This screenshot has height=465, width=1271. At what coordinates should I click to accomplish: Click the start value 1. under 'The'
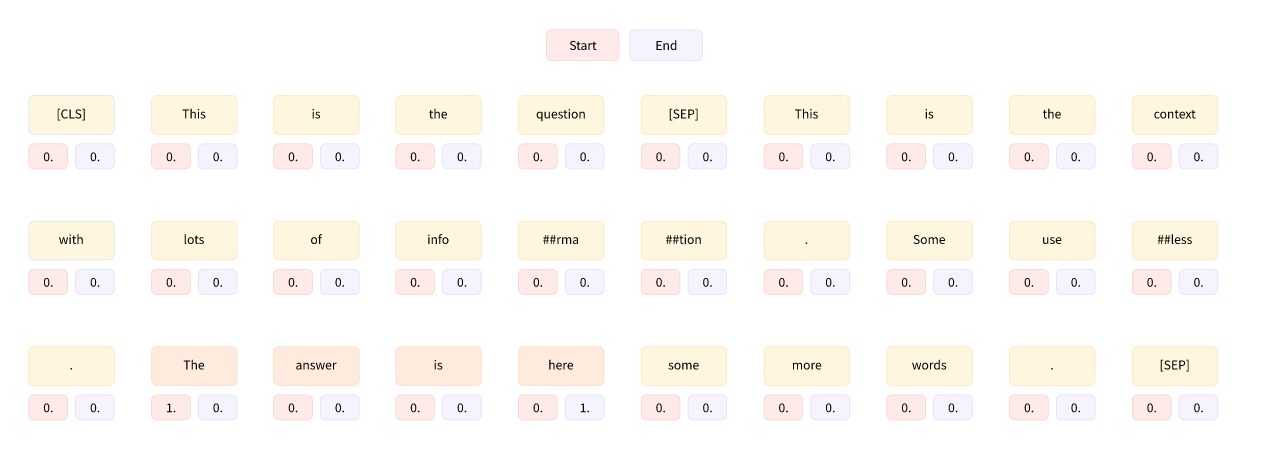point(171,407)
